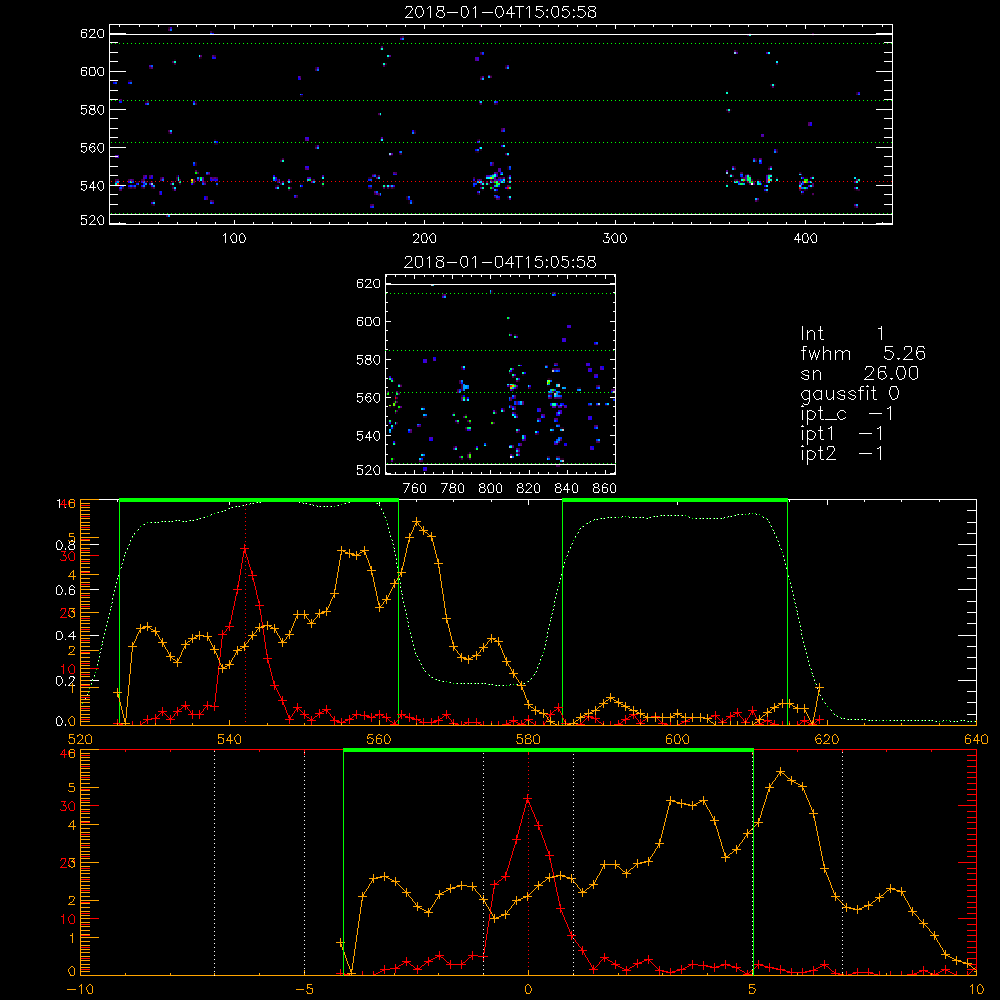The height and width of the screenshot is (1000, 1000).
Task: Select the 'ipt1 -1' parameter line
Action: point(842,434)
